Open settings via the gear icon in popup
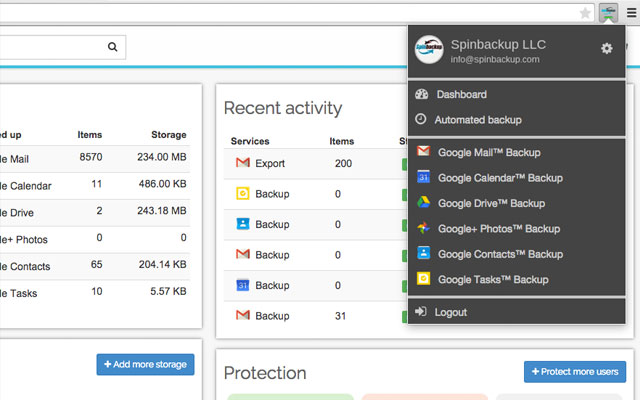The height and width of the screenshot is (400, 640). (x=607, y=49)
